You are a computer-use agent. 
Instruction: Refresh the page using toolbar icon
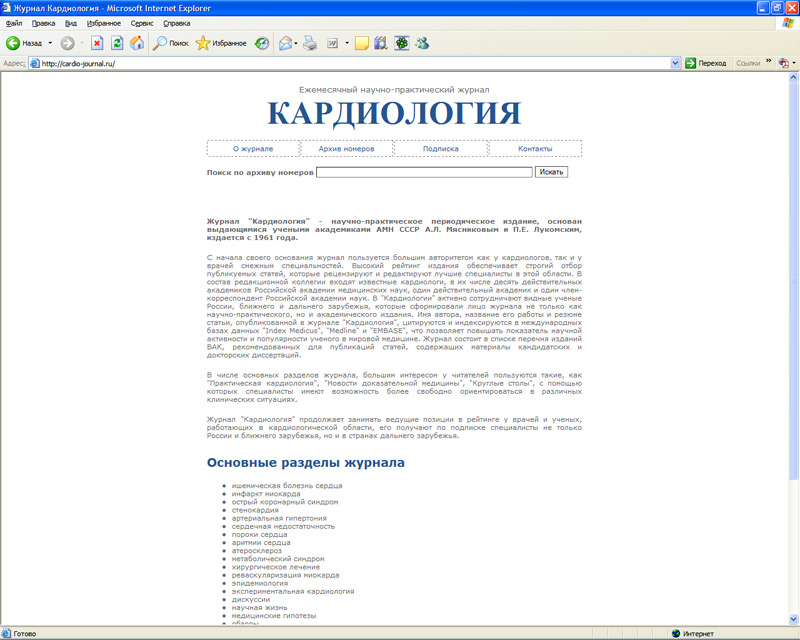coord(115,42)
